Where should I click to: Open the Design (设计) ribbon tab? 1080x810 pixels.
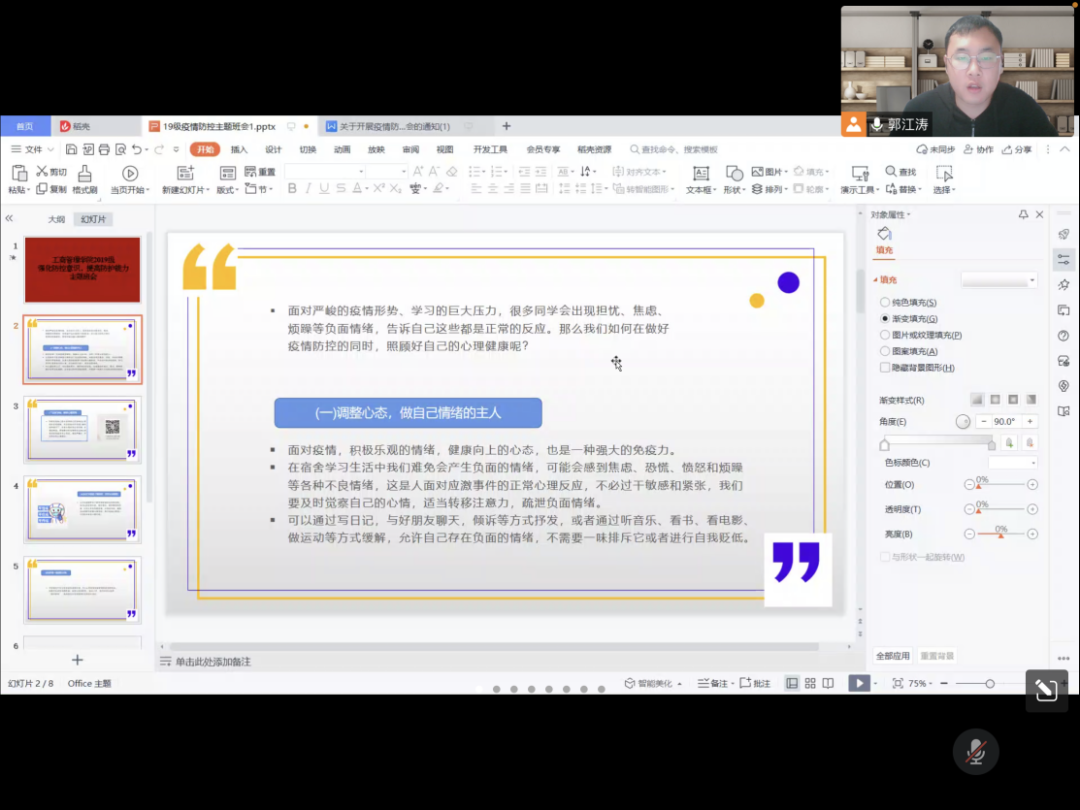pos(273,150)
